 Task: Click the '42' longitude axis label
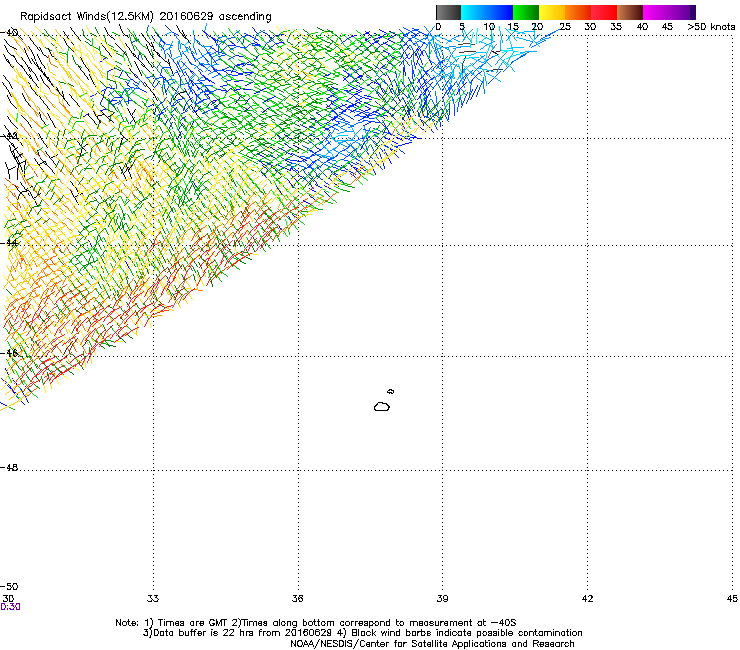point(587,599)
